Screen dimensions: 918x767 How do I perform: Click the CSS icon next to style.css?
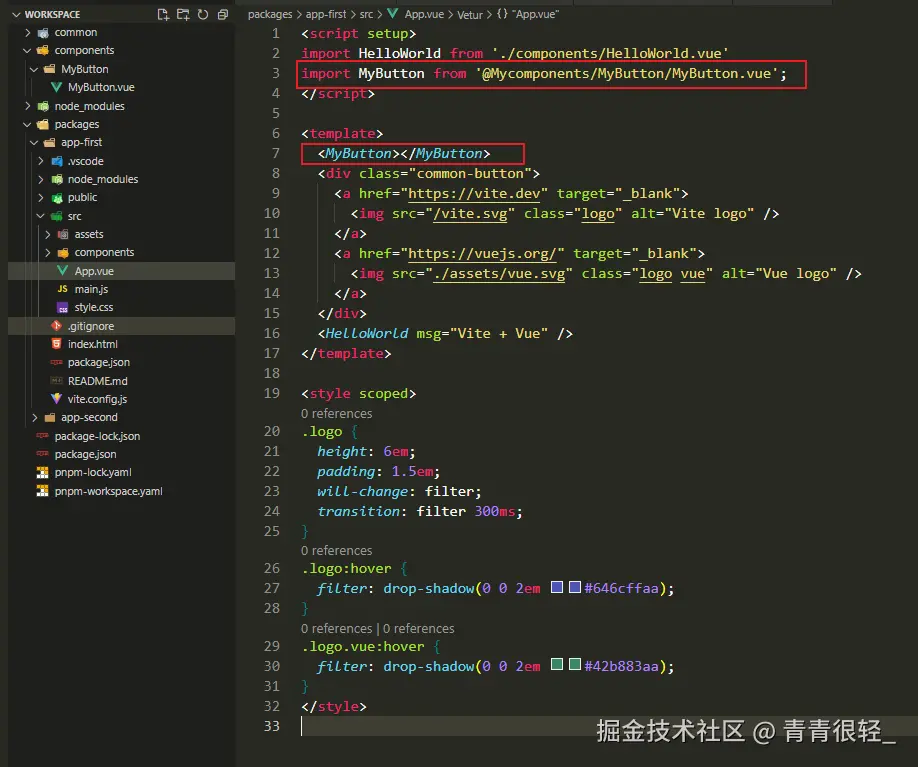tap(63, 307)
